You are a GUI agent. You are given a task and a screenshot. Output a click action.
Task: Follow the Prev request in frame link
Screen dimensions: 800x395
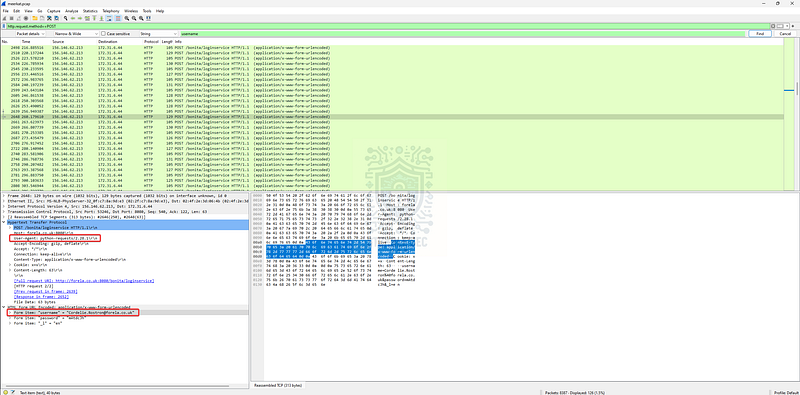46,291
